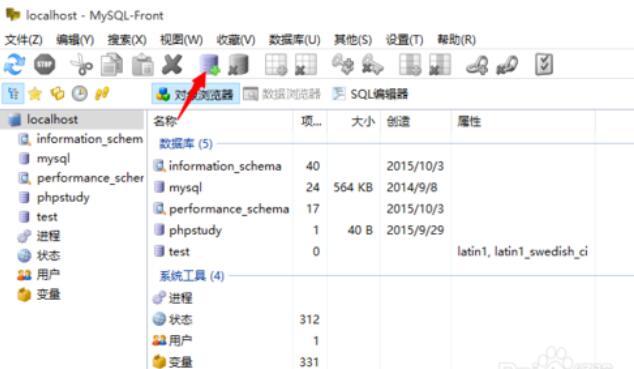Image resolution: width=634 pixels, height=369 pixels.
Task: Toggle the navigator tree view icon
Action: click(x=13, y=94)
